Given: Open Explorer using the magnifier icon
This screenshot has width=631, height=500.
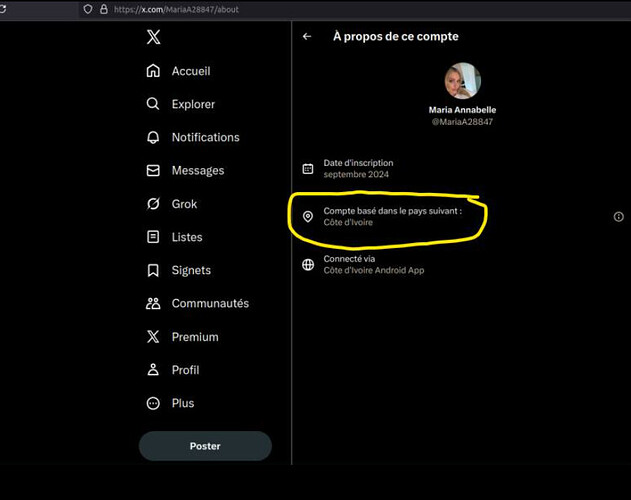Looking at the screenshot, I should point(153,104).
